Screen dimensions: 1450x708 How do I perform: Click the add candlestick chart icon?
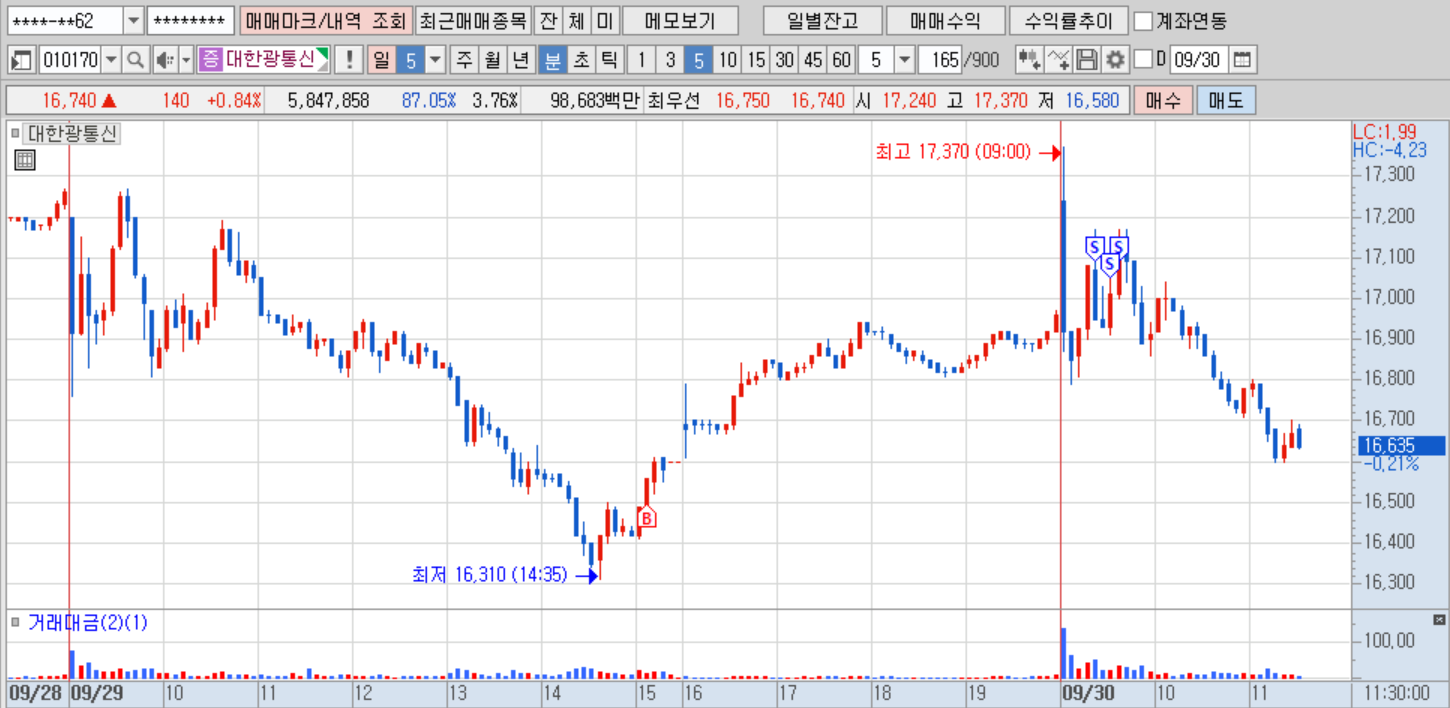[1028, 60]
